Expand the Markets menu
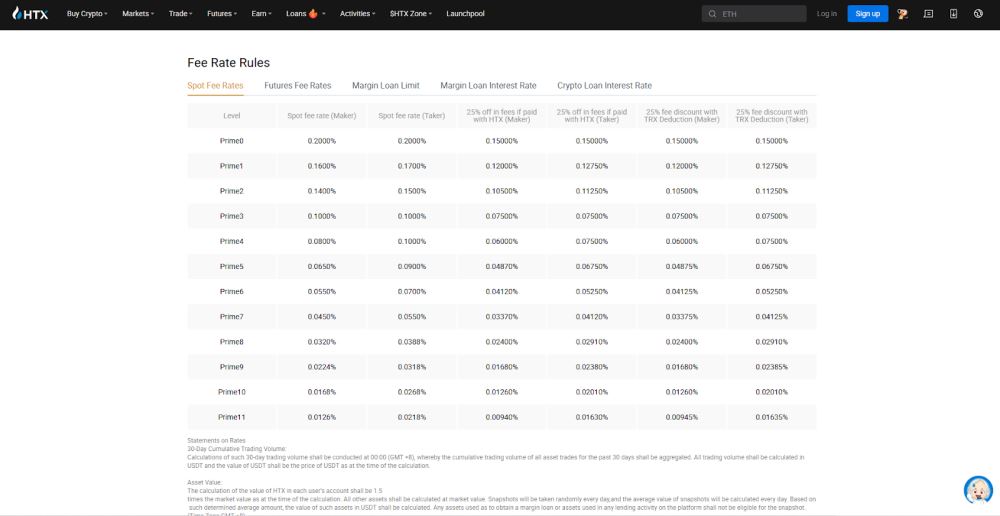The width and height of the screenshot is (1000, 516). [x=138, y=13]
